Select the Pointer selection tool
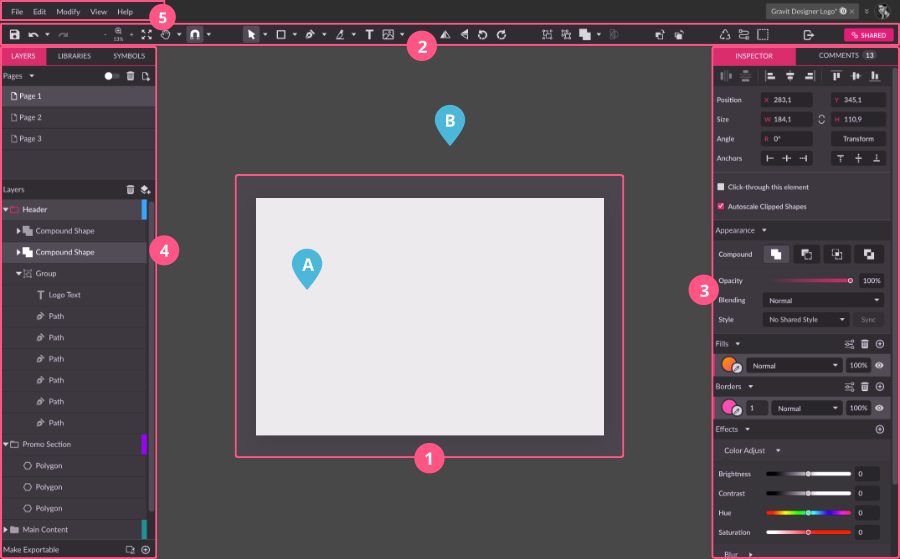The height and width of the screenshot is (559, 900). pyautogui.click(x=251, y=34)
